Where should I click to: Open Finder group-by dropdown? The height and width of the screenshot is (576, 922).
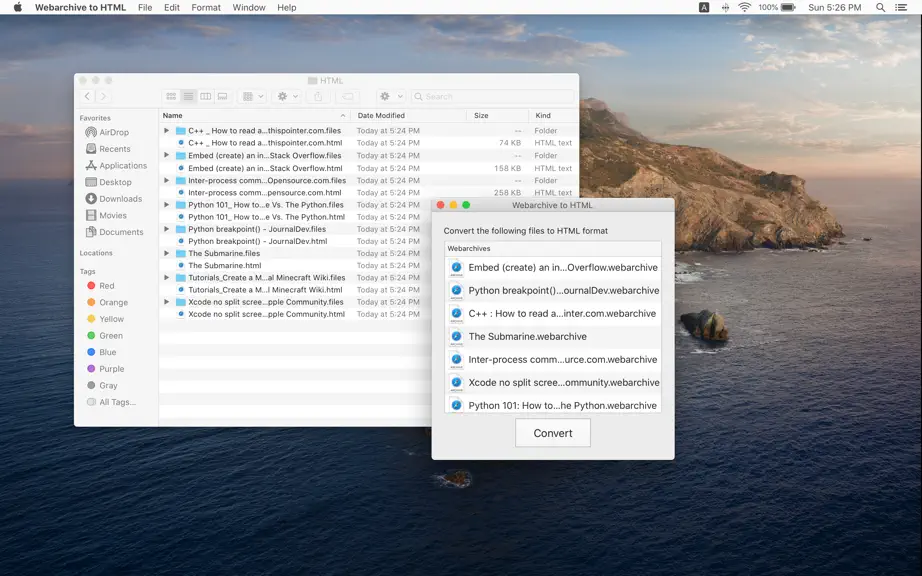[x=253, y=96]
